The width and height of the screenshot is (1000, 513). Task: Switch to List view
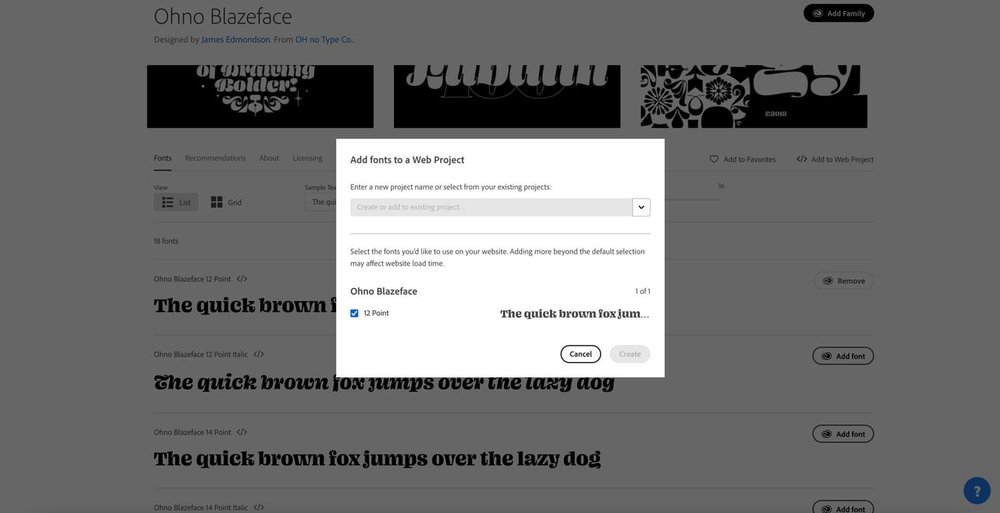tap(176, 202)
